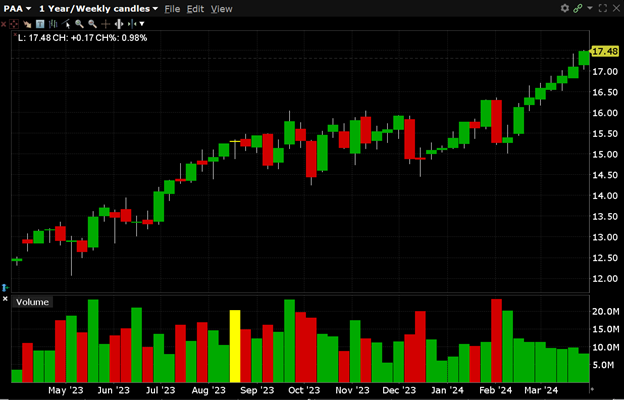This screenshot has width=624, height=400.
Task: Click the 'L: 17.48 CH: +0.17' quote text
Action: pyautogui.click(x=82, y=38)
